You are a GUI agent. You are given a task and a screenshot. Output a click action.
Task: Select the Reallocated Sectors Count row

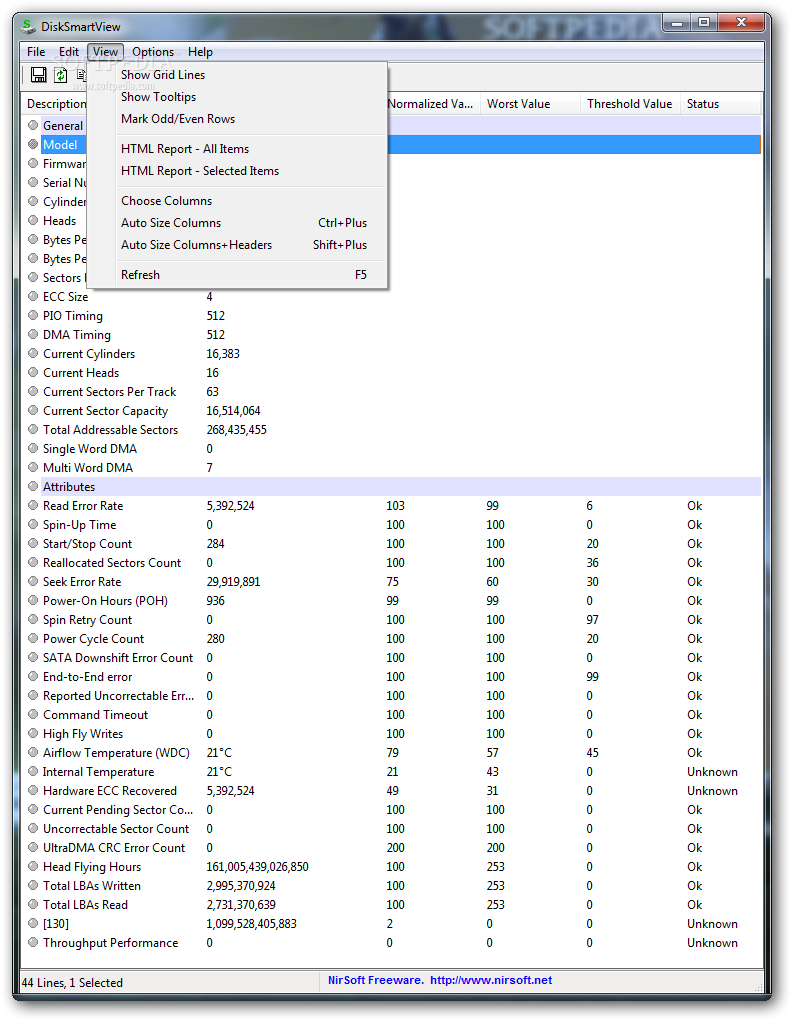[x=392, y=563]
